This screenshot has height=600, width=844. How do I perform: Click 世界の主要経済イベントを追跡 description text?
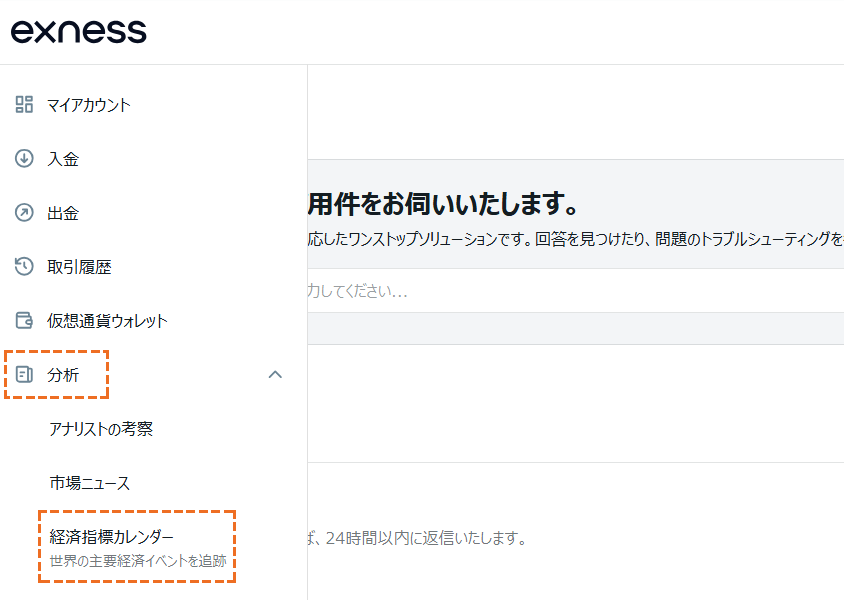(138, 561)
